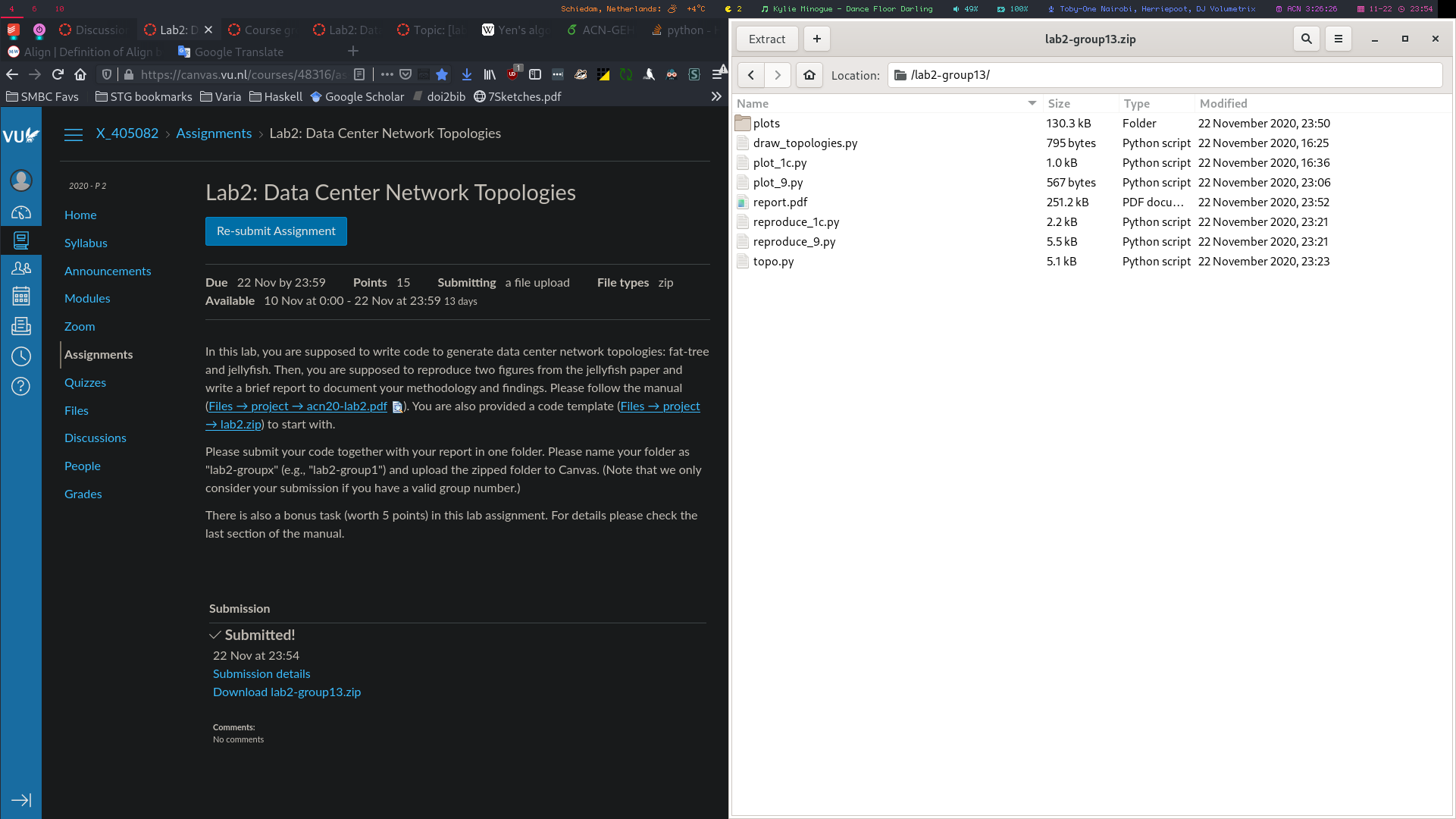Open Canvas Calendar sidebar icon
1456x819 pixels.
coord(21,297)
